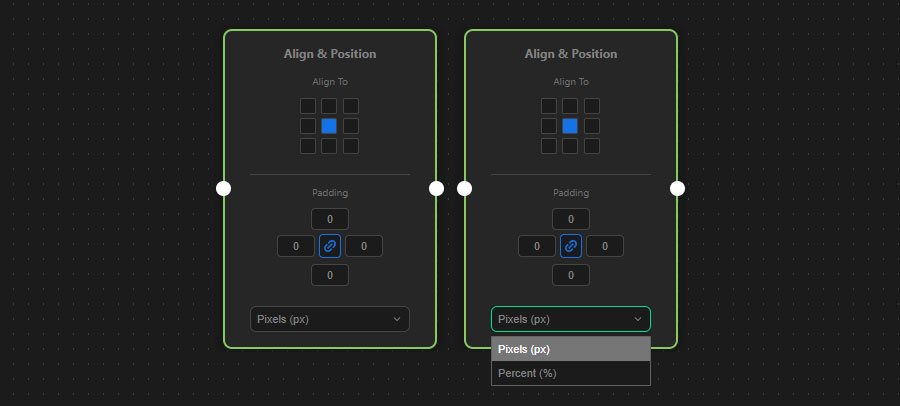Choose Percent (%) from the dropdown list
Viewport: 900px width, 406px height.
570,373
